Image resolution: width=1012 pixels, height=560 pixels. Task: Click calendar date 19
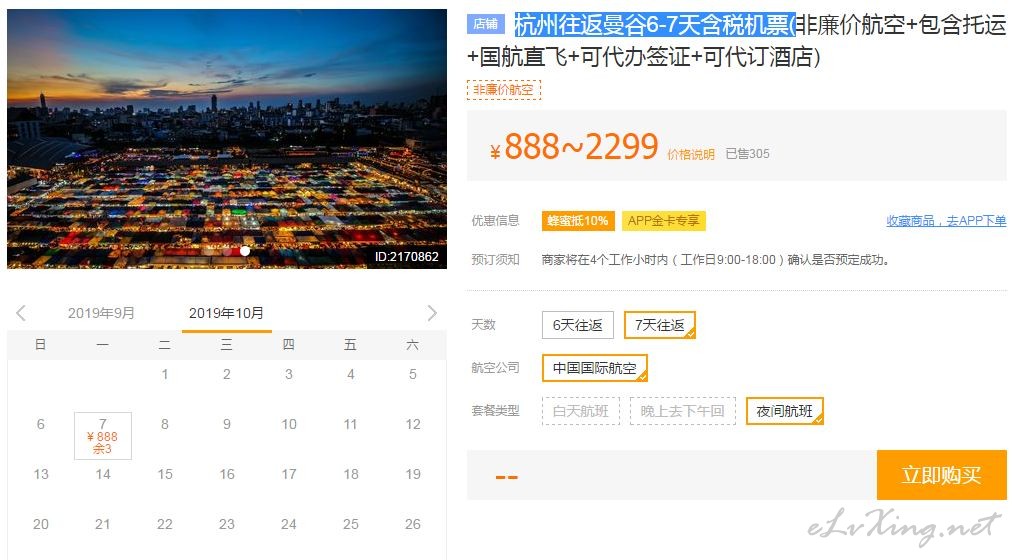click(412, 474)
